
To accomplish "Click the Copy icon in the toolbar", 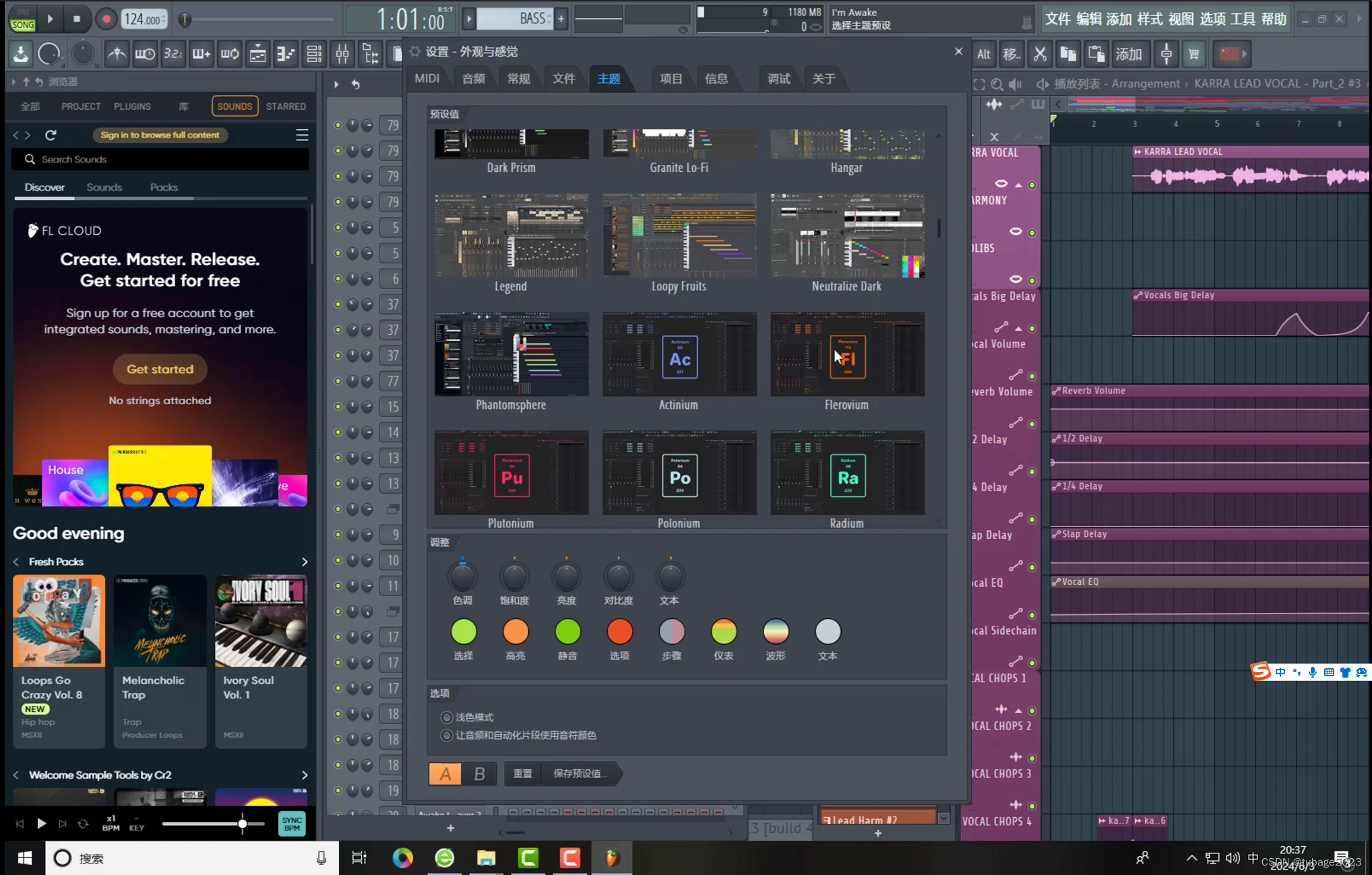I will pos(1068,54).
